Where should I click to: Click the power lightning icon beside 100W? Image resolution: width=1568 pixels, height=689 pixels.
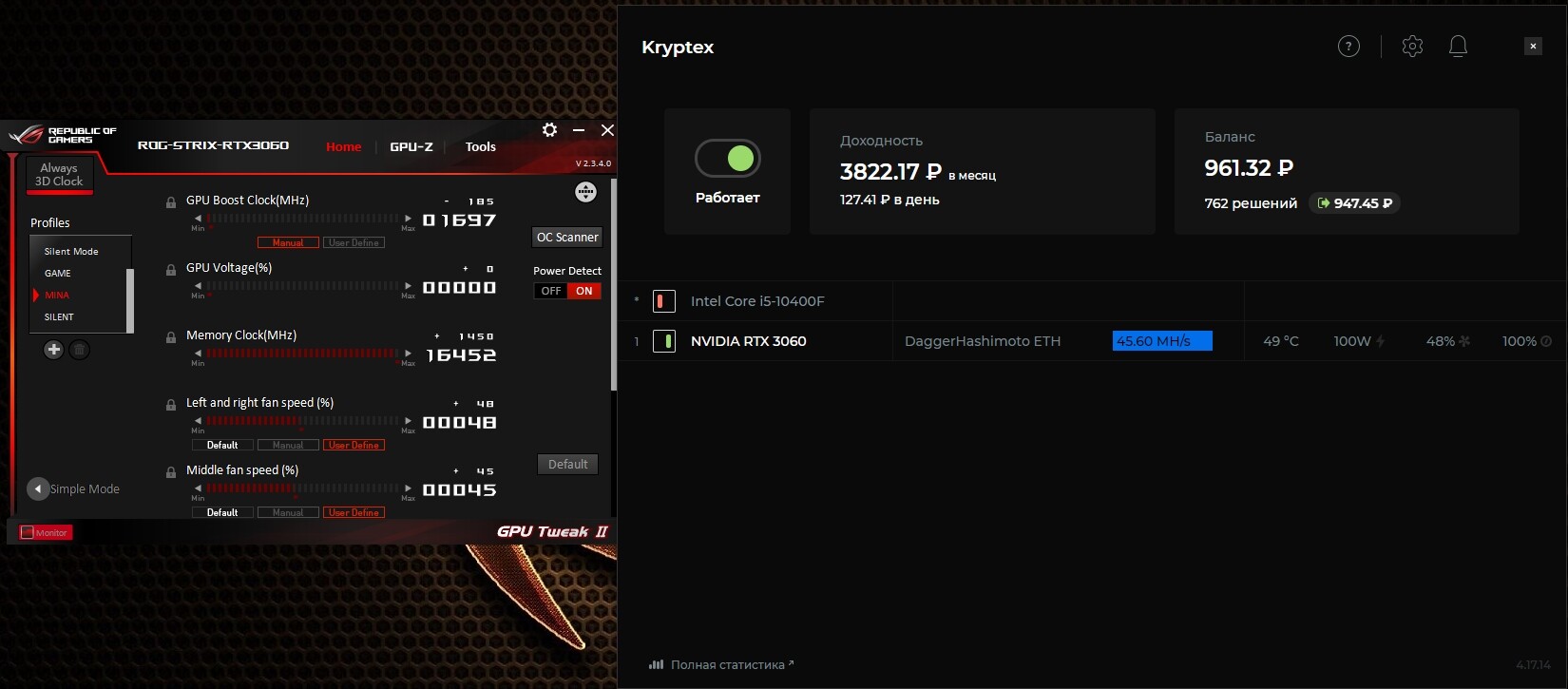coord(1380,341)
